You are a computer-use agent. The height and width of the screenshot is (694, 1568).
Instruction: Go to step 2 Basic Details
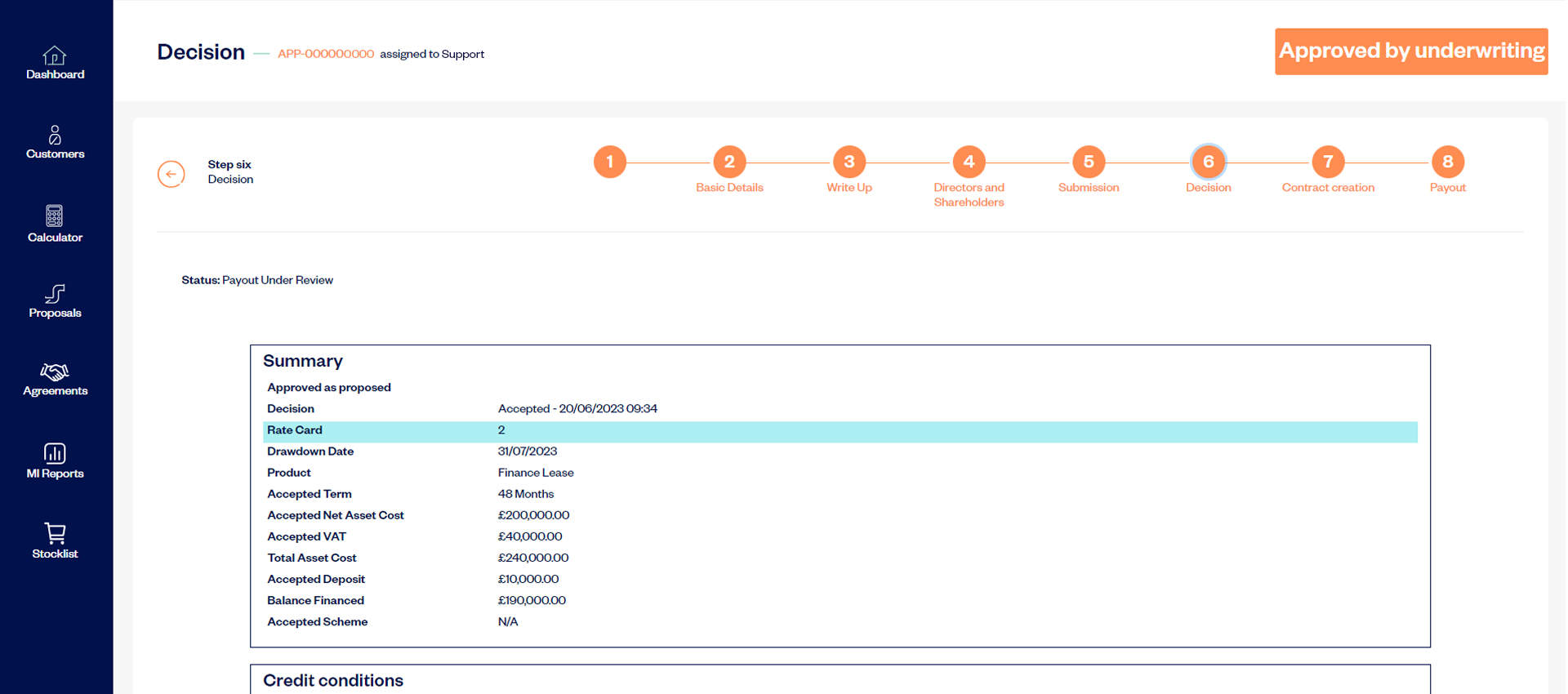(729, 162)
